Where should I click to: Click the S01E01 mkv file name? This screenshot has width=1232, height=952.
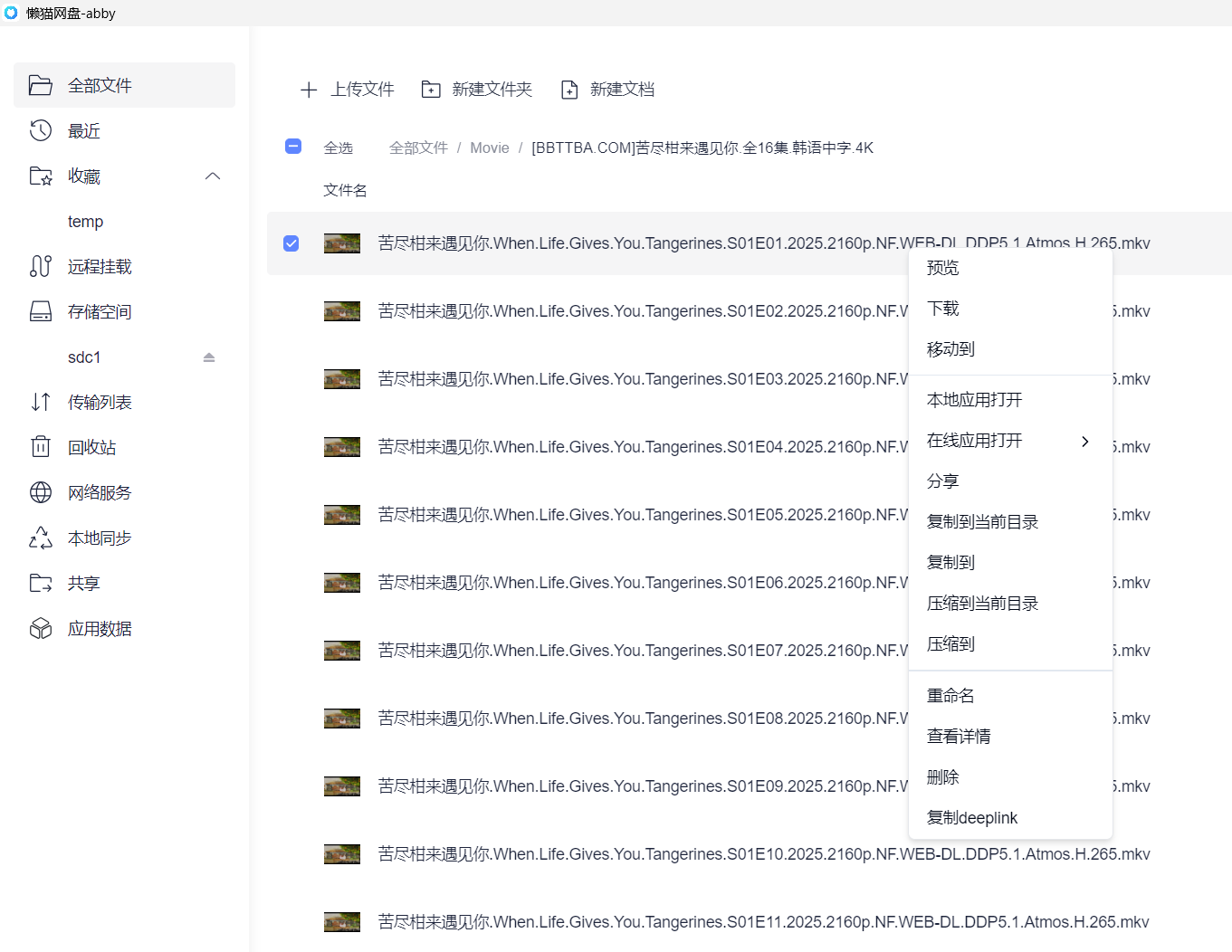[x=764, y=243]
